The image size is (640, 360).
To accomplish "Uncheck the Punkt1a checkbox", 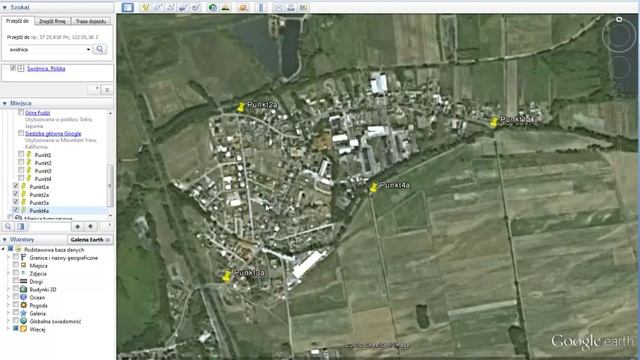I will point(16,187).
